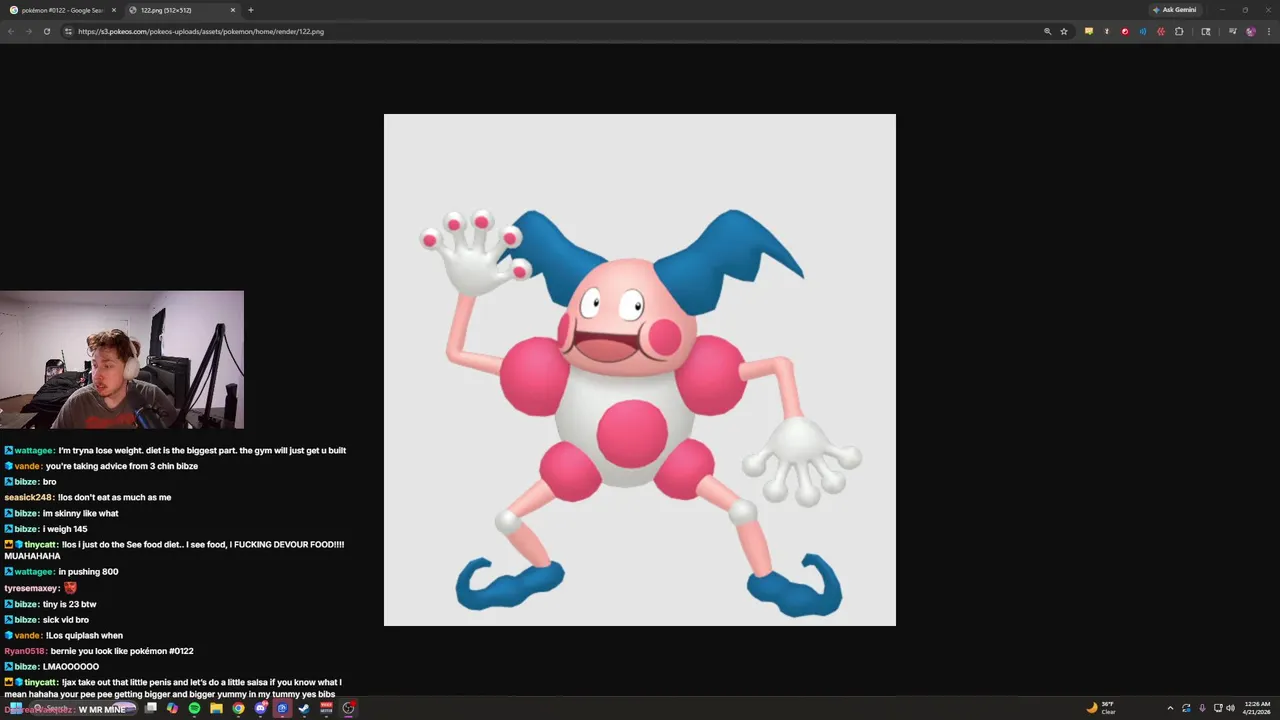Click the yellow extension icon in the toolbar
This screenshot has height=720, width=1280.
[x=1089, y=31]
